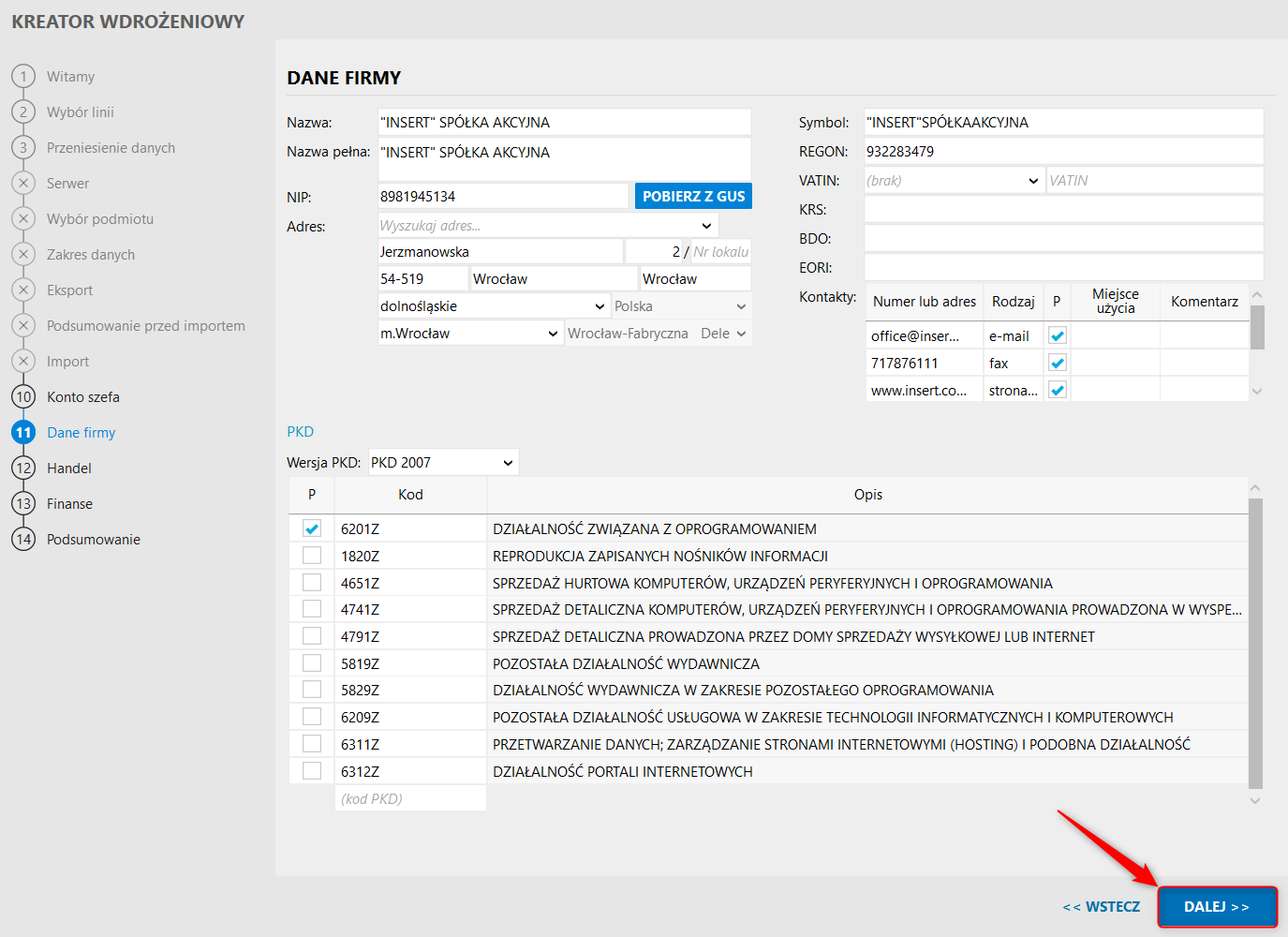Jump to the final Podsumowanie step
This screenshot has height=937, width=1288.
pyautogui.click(x=94, y=540)
